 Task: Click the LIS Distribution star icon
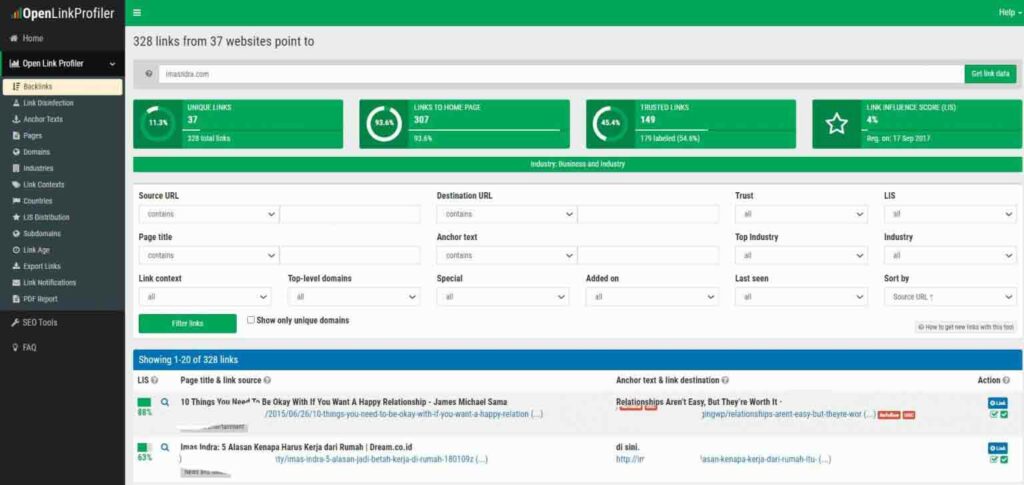pos(16,217)
